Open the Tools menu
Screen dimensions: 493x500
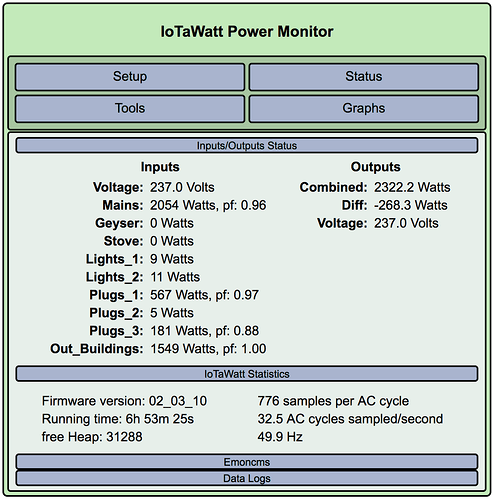tap(130, 109)
